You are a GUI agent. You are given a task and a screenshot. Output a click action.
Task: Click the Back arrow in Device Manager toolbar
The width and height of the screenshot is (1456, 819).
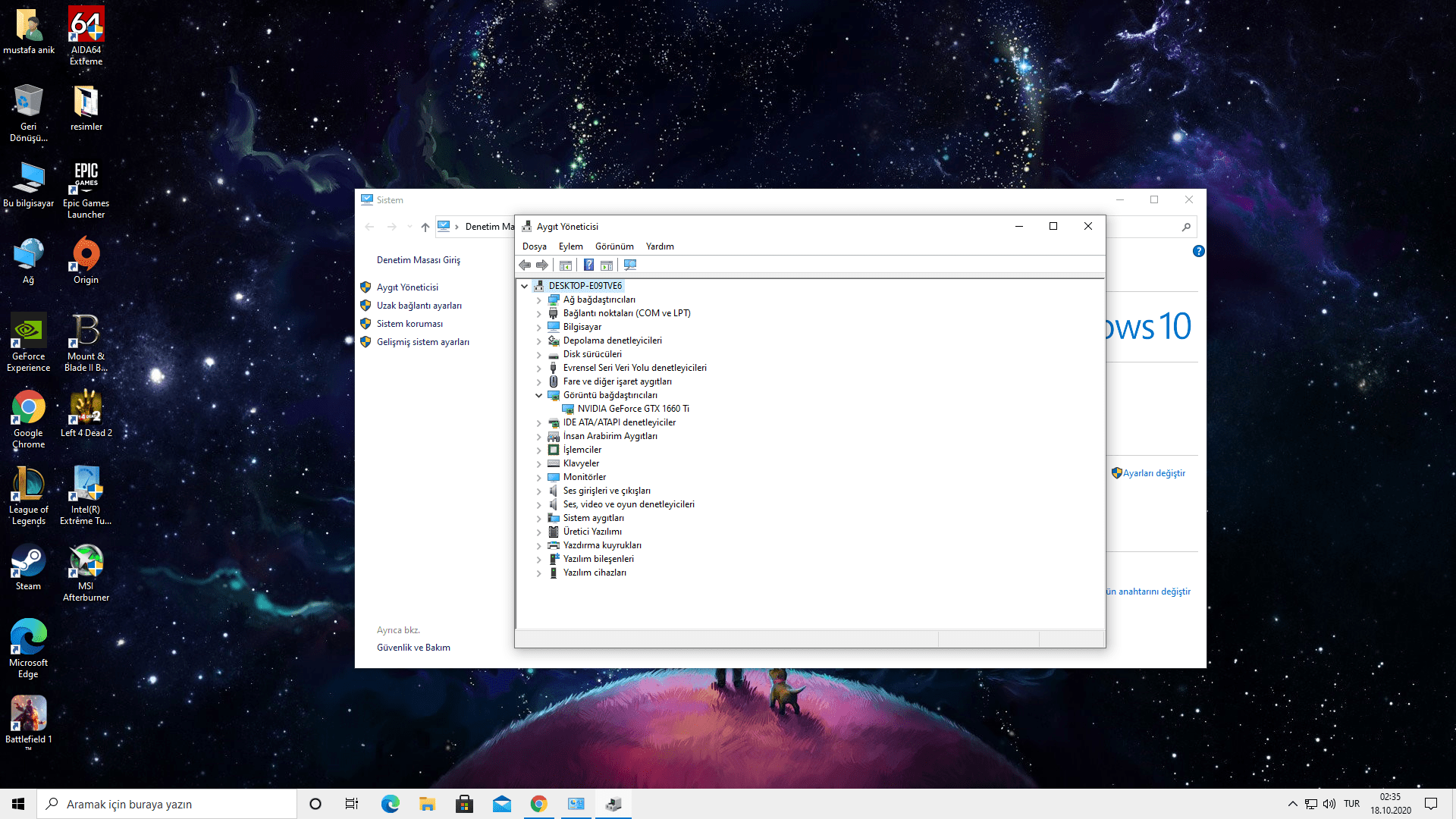click(x=525, y=265)
